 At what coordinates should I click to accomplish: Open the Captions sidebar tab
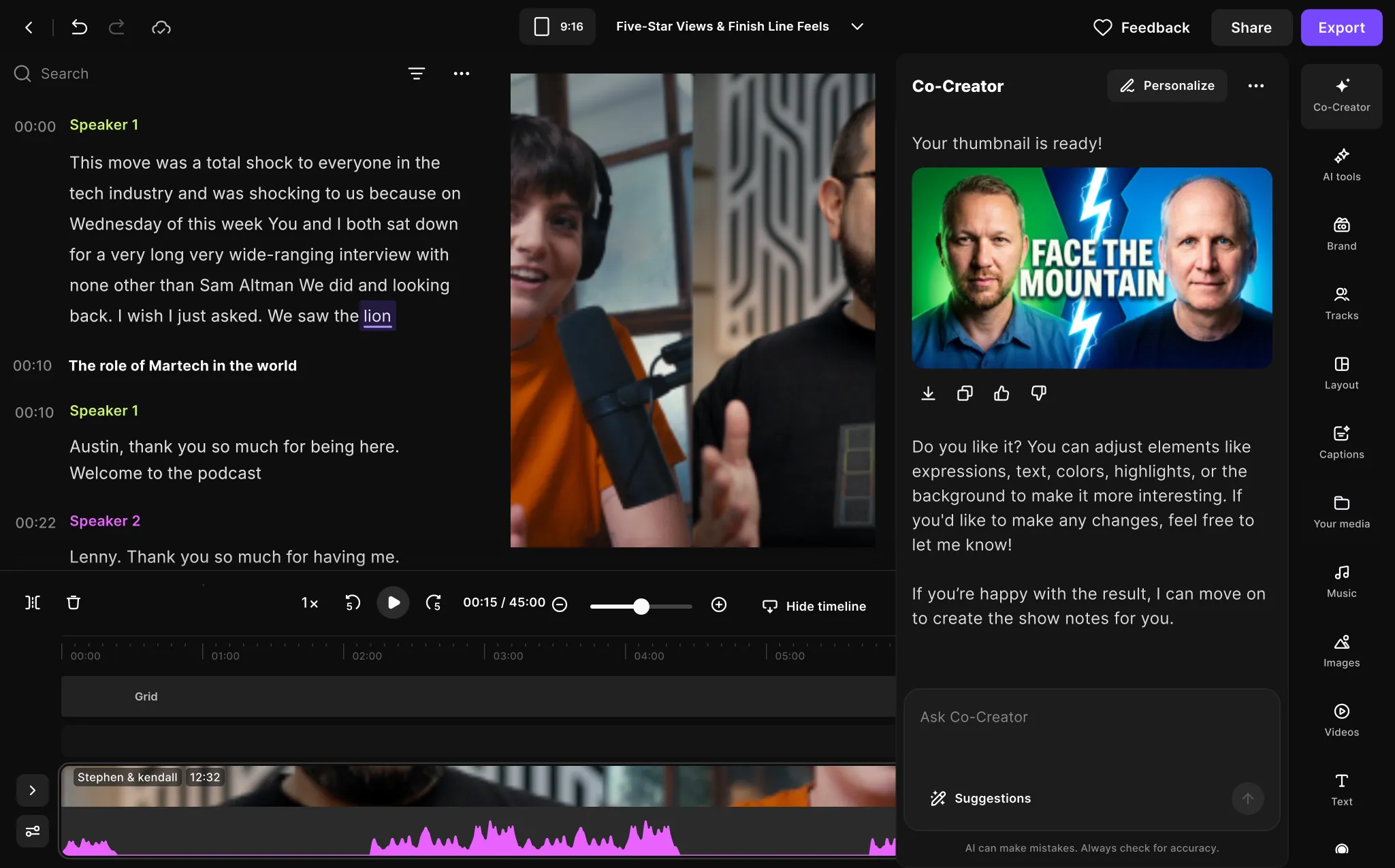[1341, 443]
